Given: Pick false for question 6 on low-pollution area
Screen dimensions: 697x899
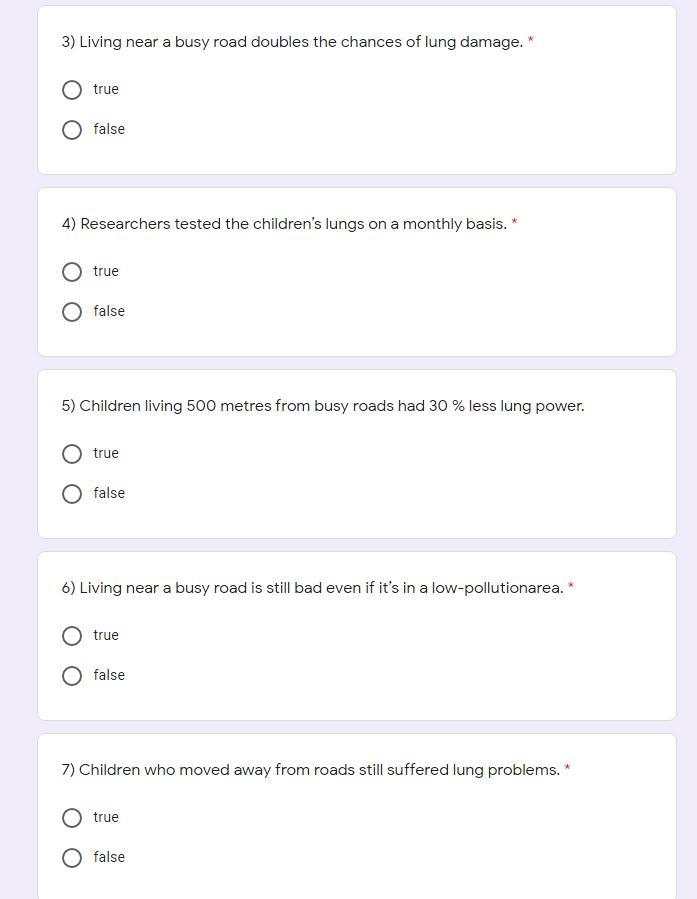Looking at the screenshot, I should [x=72, y=676].
